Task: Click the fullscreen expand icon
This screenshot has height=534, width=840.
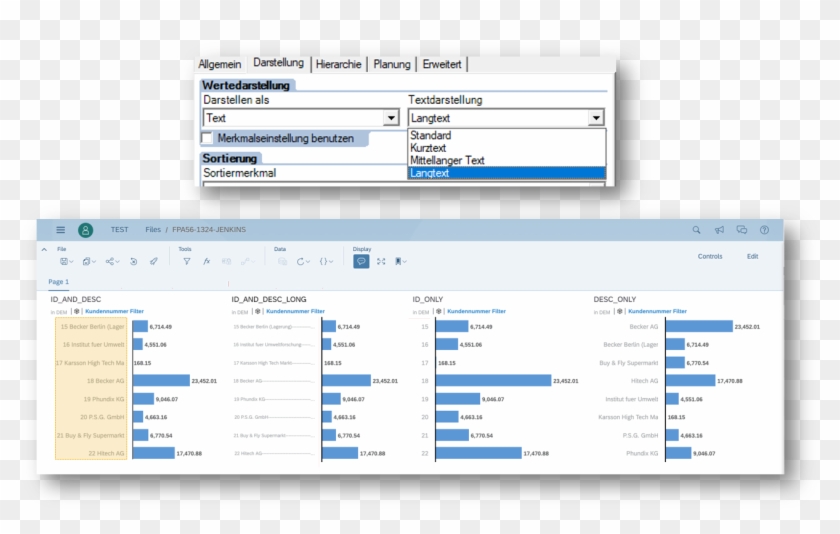Action: [381, 261]
